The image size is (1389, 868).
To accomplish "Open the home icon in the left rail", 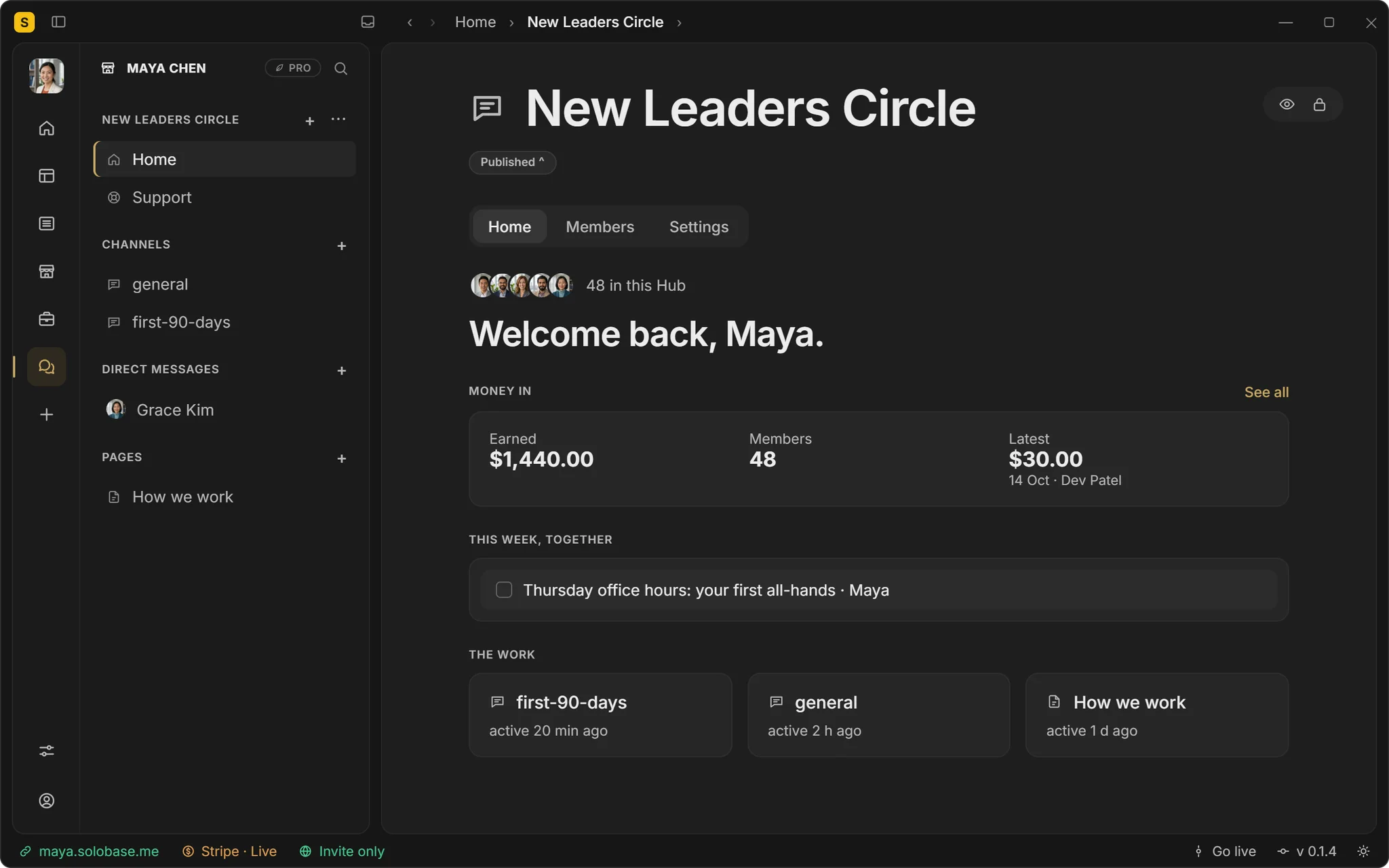I will 47,128.
